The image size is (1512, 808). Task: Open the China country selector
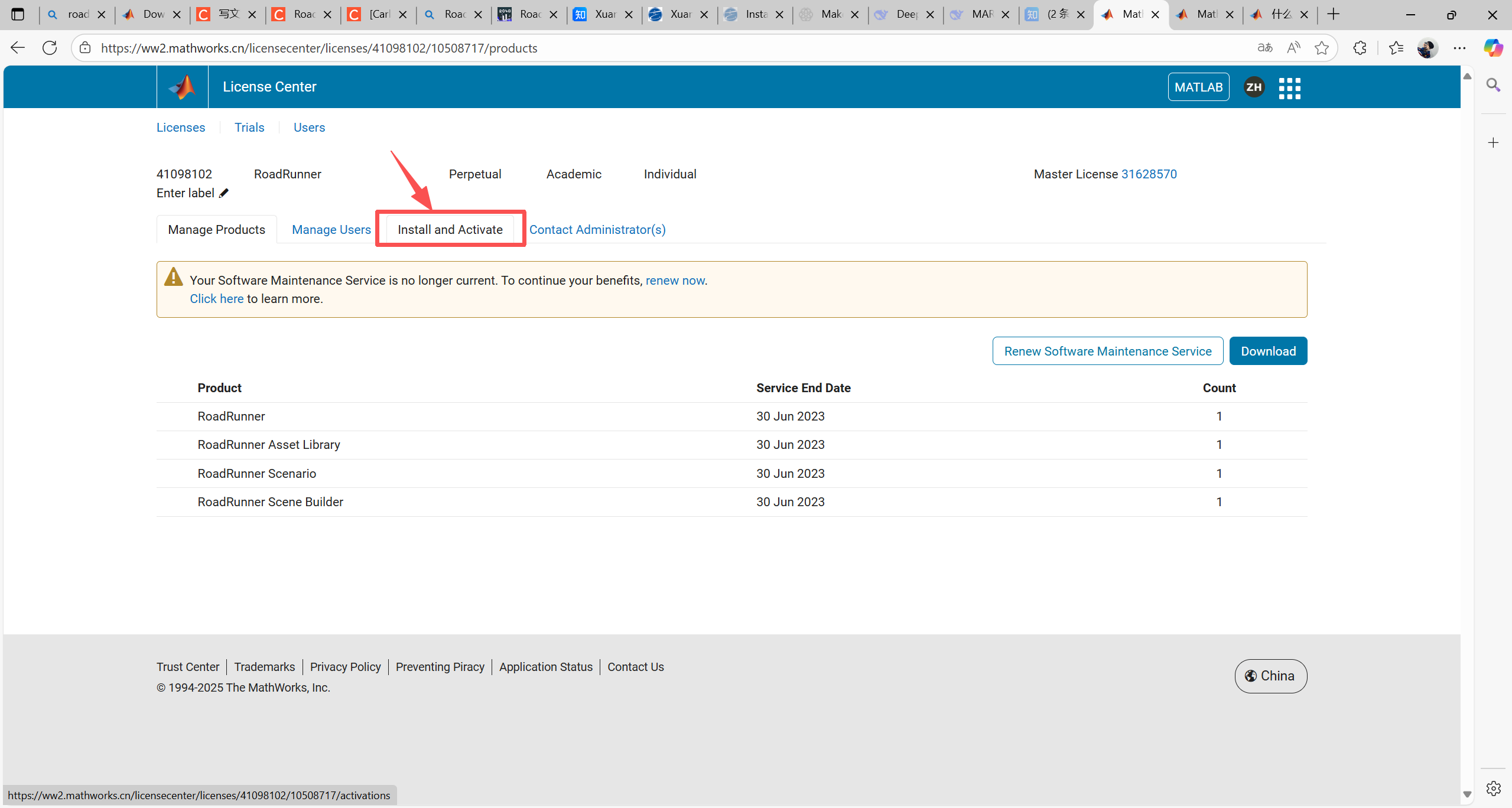pos(1270,676)
